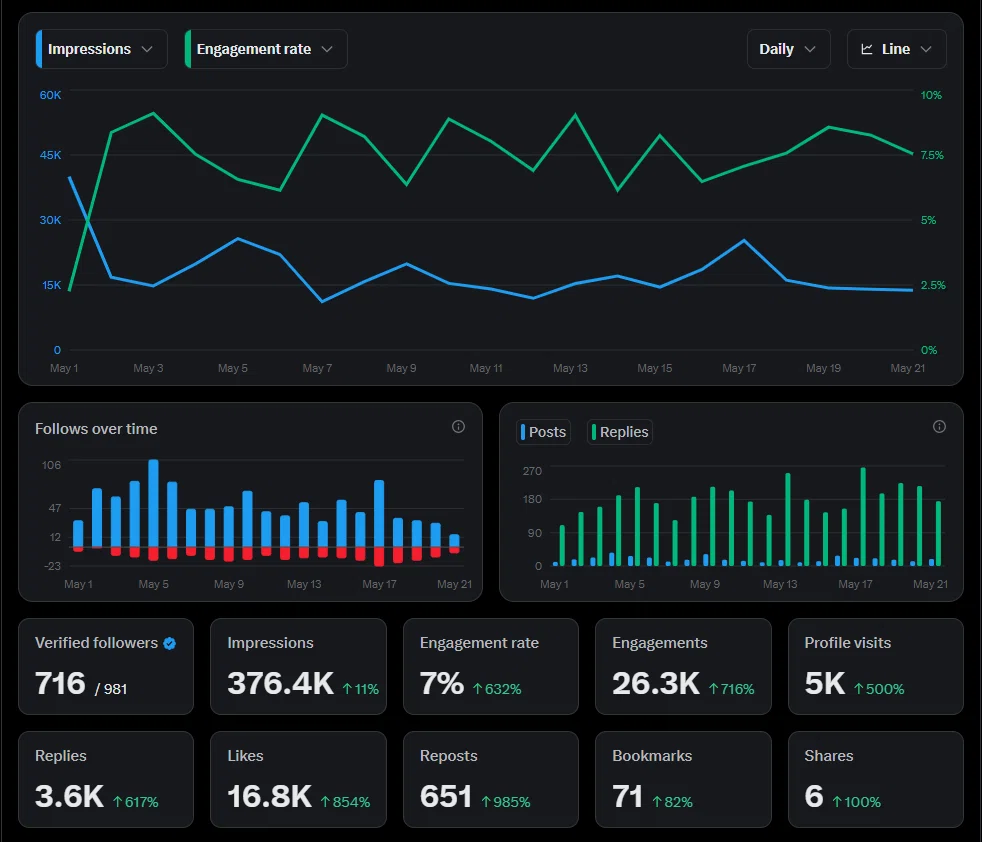Click the line chart icon in the Line selector
The width and height of the screenshot is (982, 842).
tap(867, 49)
